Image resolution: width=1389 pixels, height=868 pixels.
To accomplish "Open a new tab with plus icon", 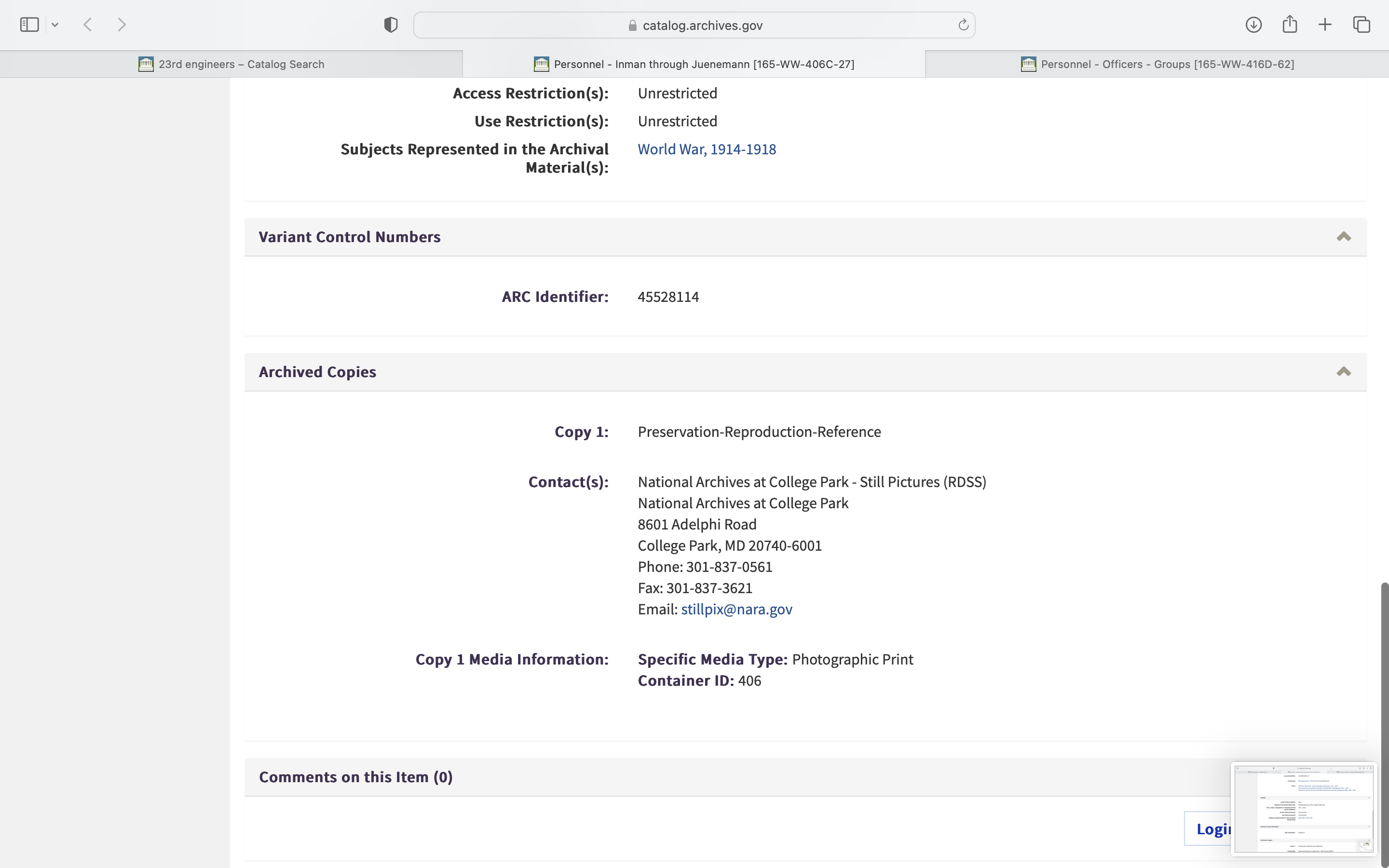I will point(1325,25).
